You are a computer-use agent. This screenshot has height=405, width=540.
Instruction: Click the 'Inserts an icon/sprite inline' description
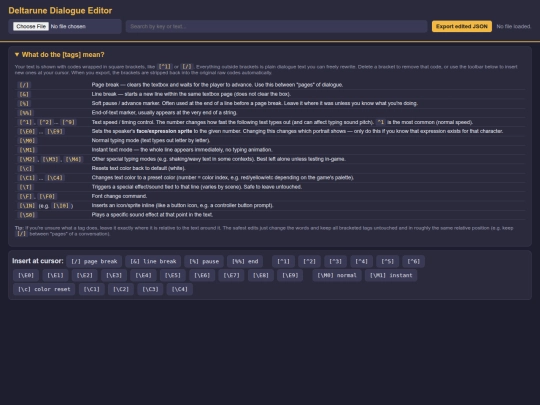click(x=182, y=206)
